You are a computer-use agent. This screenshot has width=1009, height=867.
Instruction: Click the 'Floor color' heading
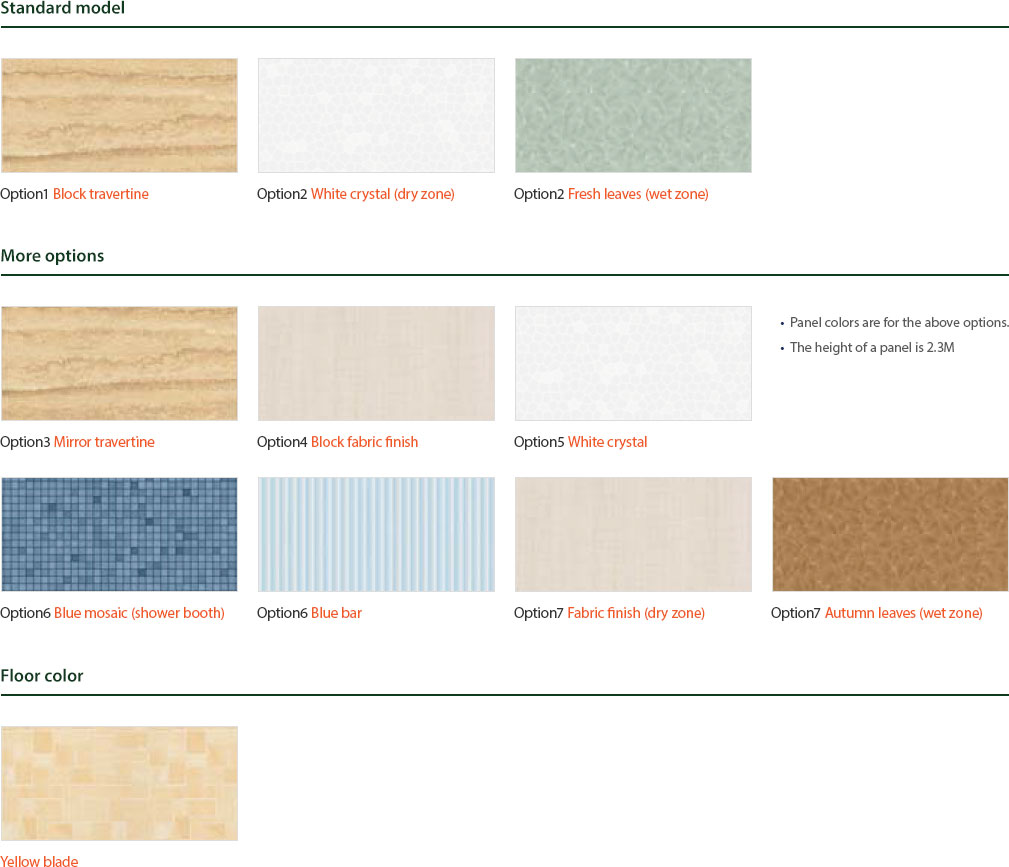(42, 675)
